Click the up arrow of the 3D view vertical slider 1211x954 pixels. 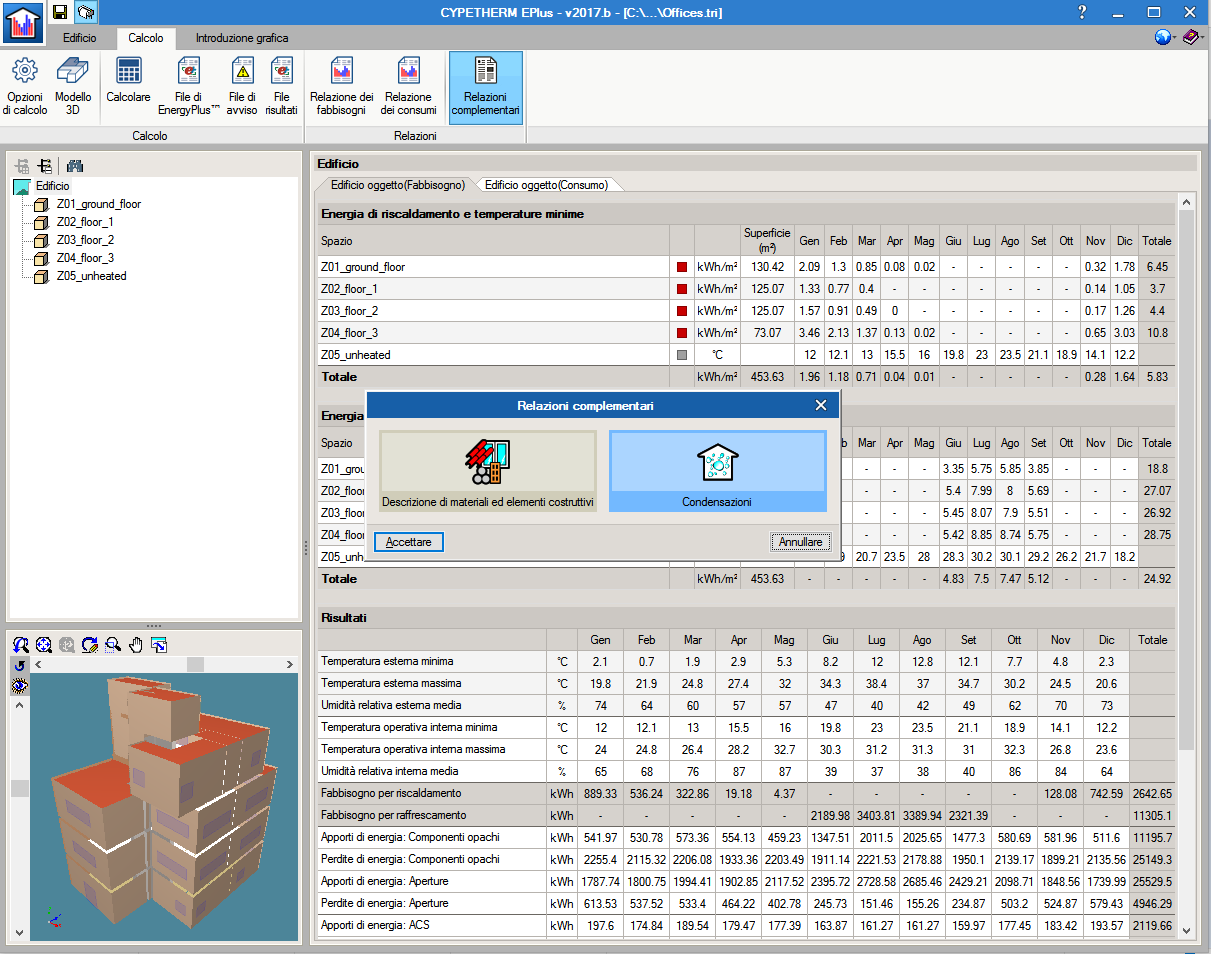tap(20, 706)
